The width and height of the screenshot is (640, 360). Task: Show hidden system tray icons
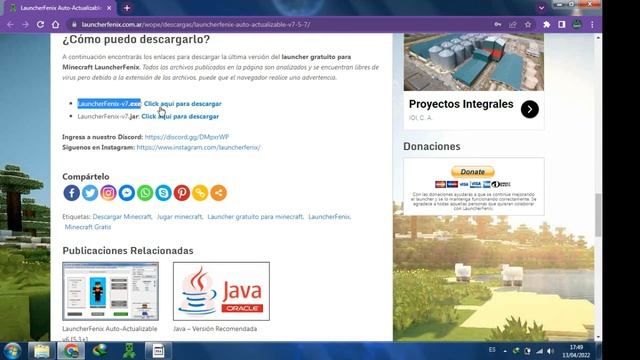(x=505, y=351)
